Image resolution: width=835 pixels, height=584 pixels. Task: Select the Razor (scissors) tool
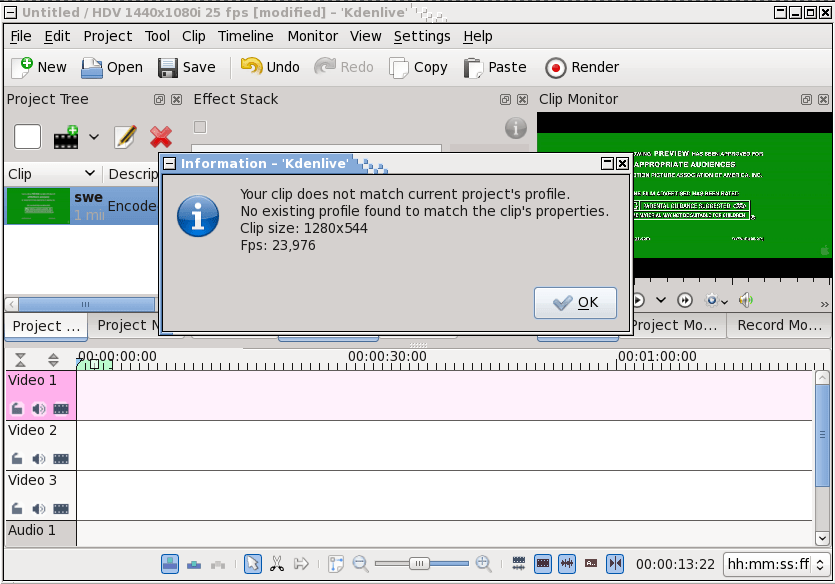coord(277,563)
